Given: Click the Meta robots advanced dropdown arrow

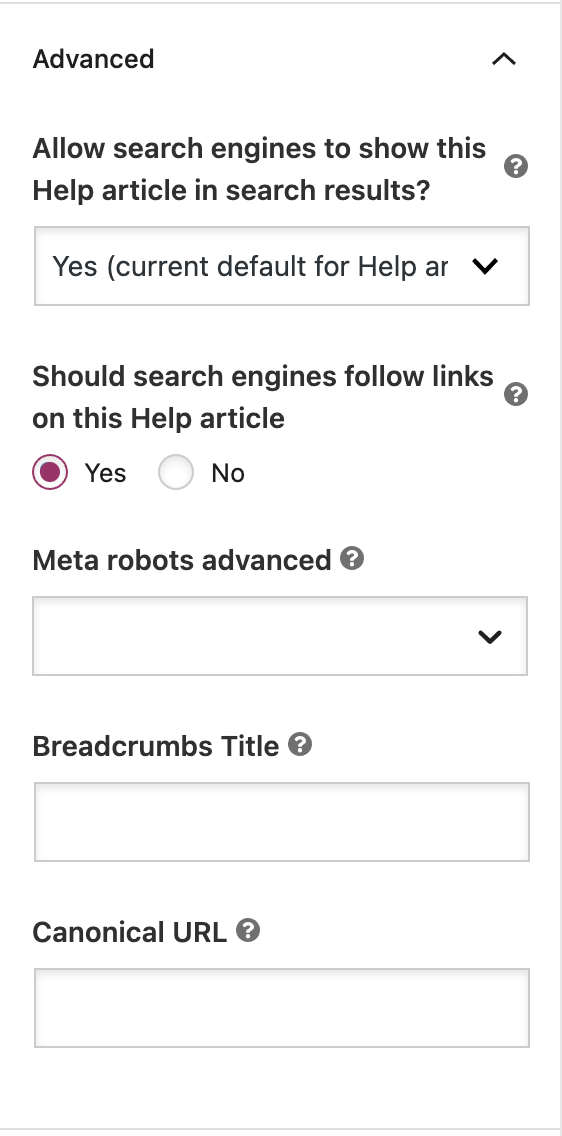Looking at the screenshot, I should click(490, 637).
